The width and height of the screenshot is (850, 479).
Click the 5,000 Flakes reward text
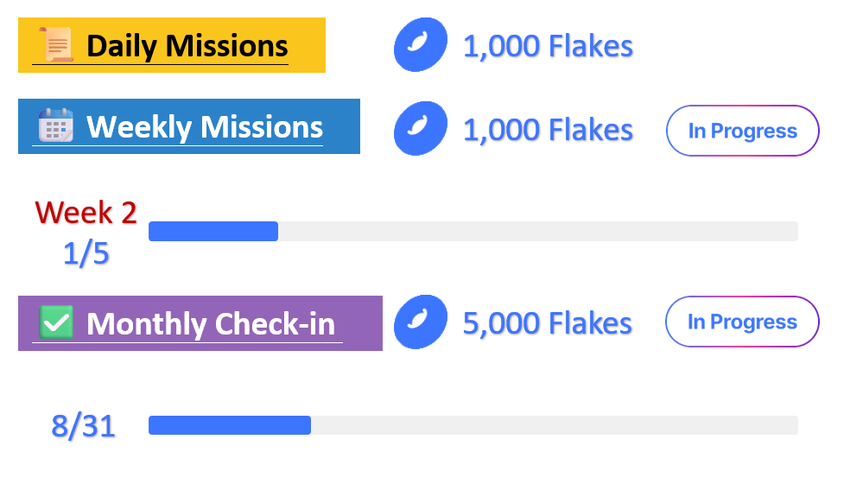coord(547,323)
